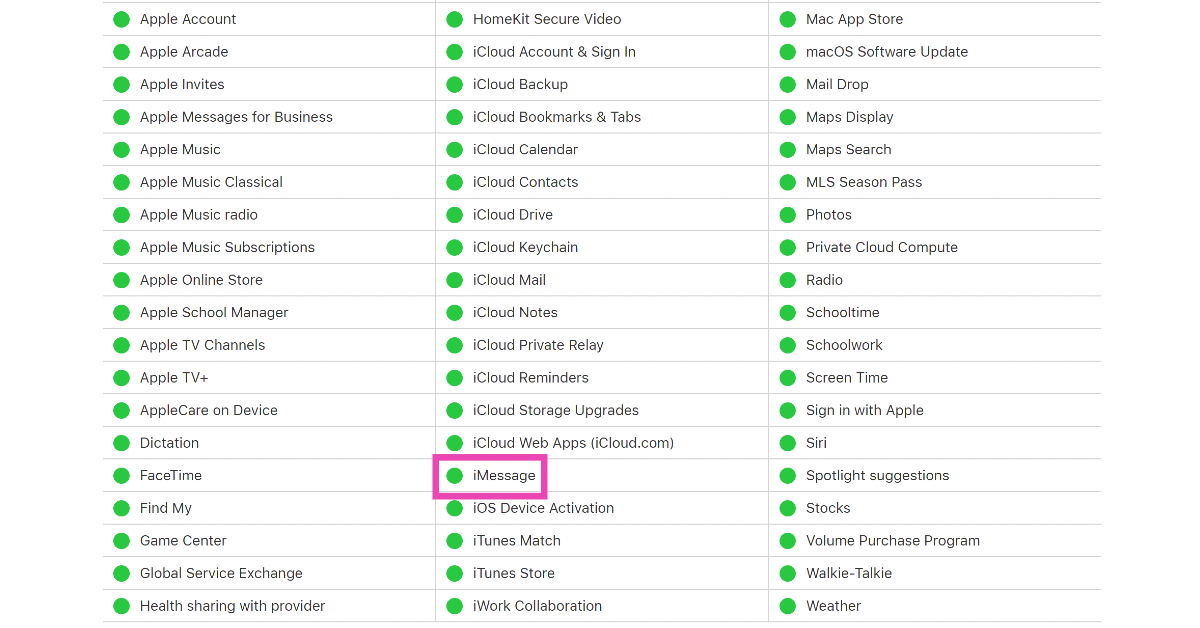The image size is (1200, 628).
Task: Click the status dot for HomeKit Secure Video
Action: [x=454, y=19]
